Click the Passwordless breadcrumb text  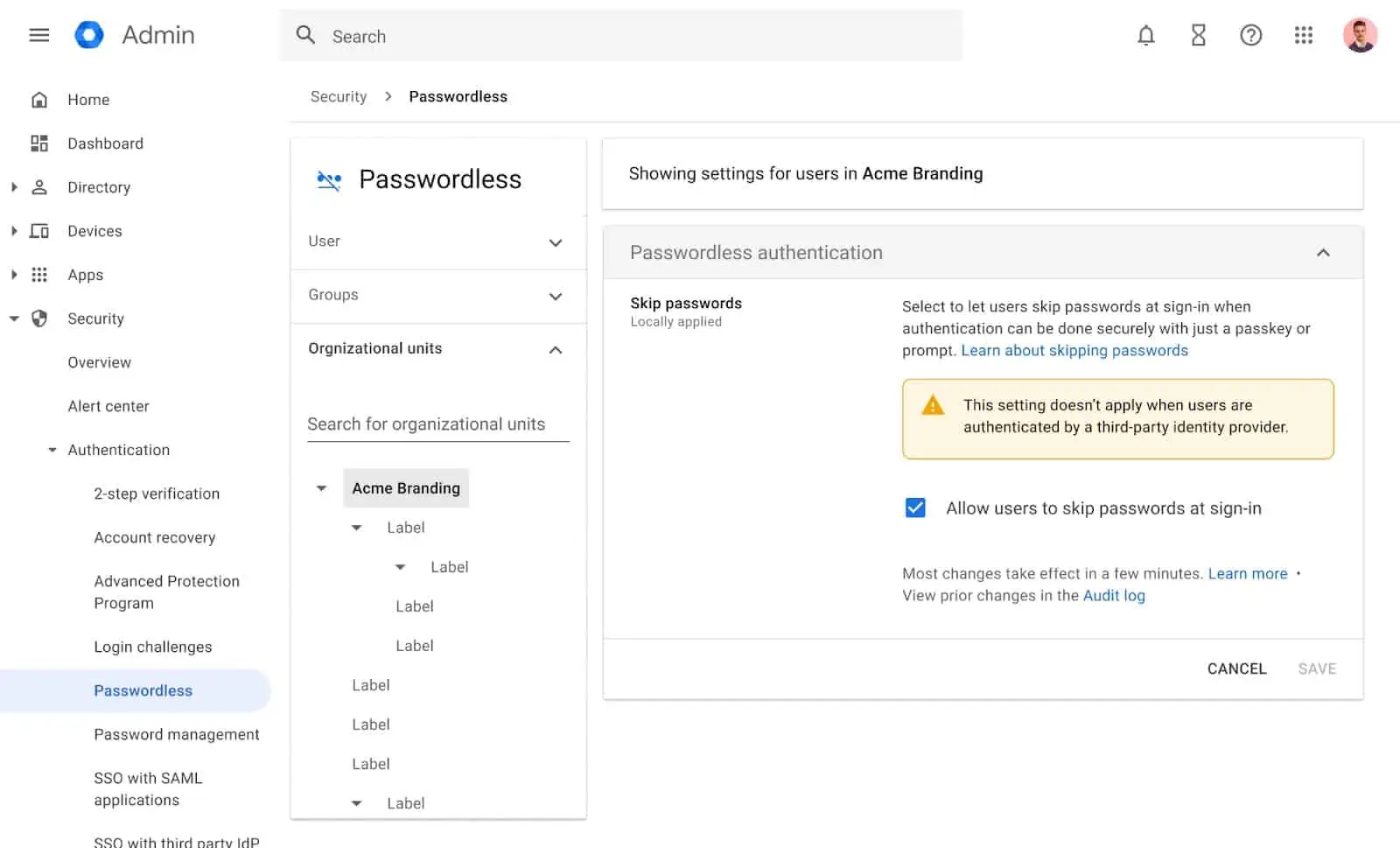458,96
